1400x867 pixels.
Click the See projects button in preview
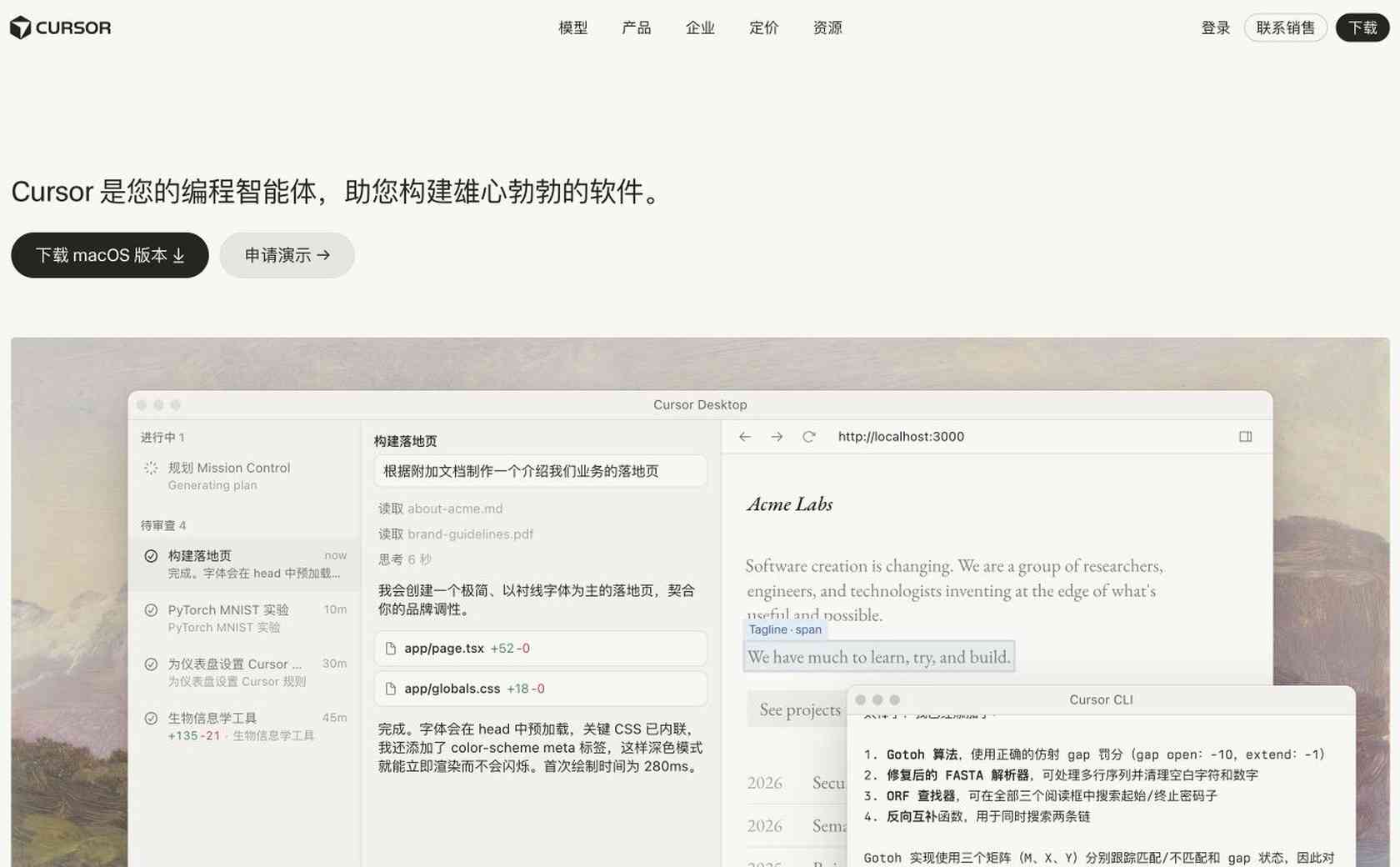(798, 709)
